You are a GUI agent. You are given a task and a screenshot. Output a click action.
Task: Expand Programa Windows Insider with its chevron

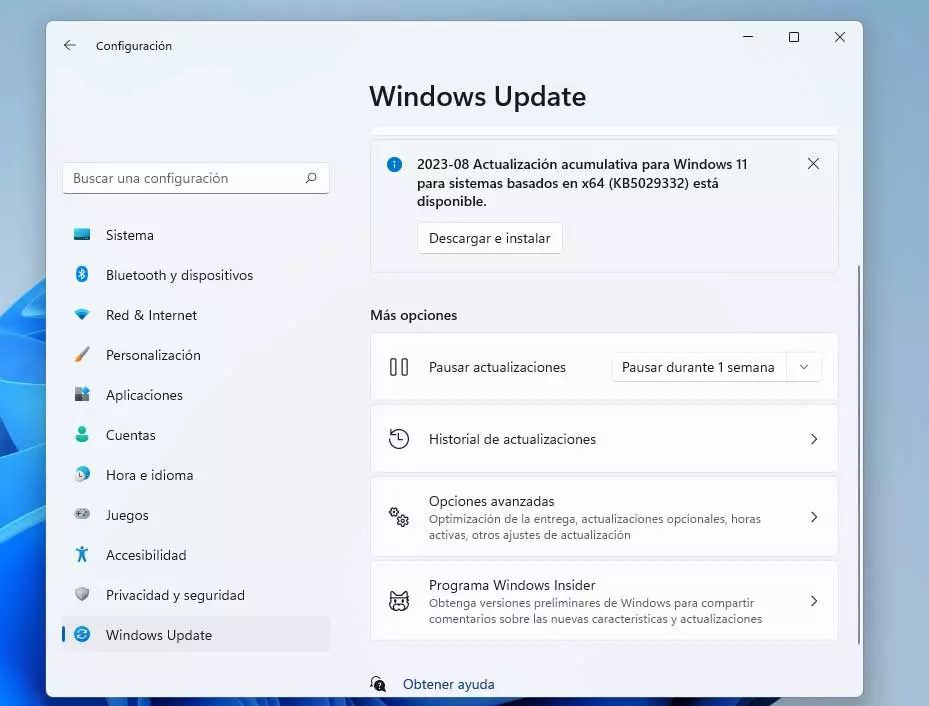(814, 601)
